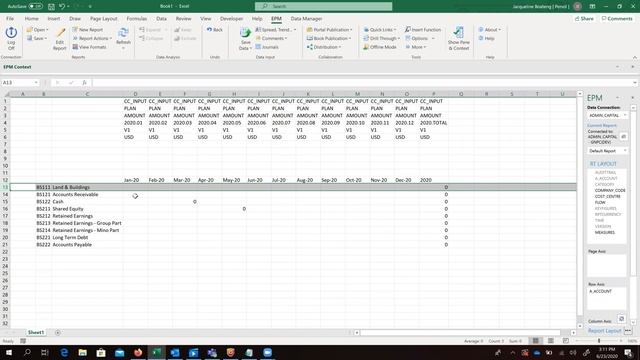The image size is (640, 360).
Task: Click the Back undo button
Action: point(215,30)
